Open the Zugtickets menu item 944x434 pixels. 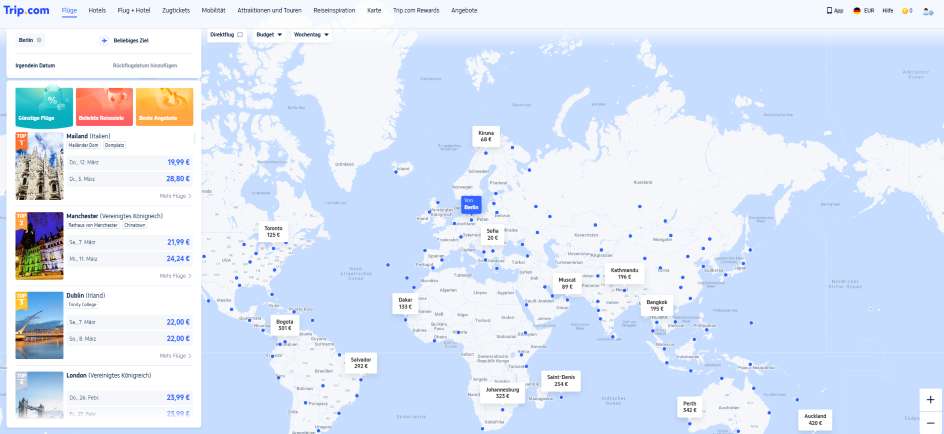pyautogui.click(x=175, y=10)
